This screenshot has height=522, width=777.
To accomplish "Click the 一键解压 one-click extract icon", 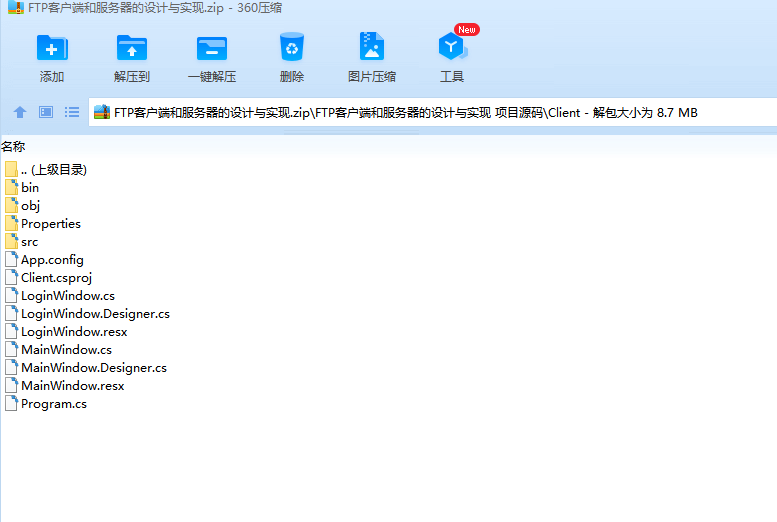I will [x=212, y=48].
